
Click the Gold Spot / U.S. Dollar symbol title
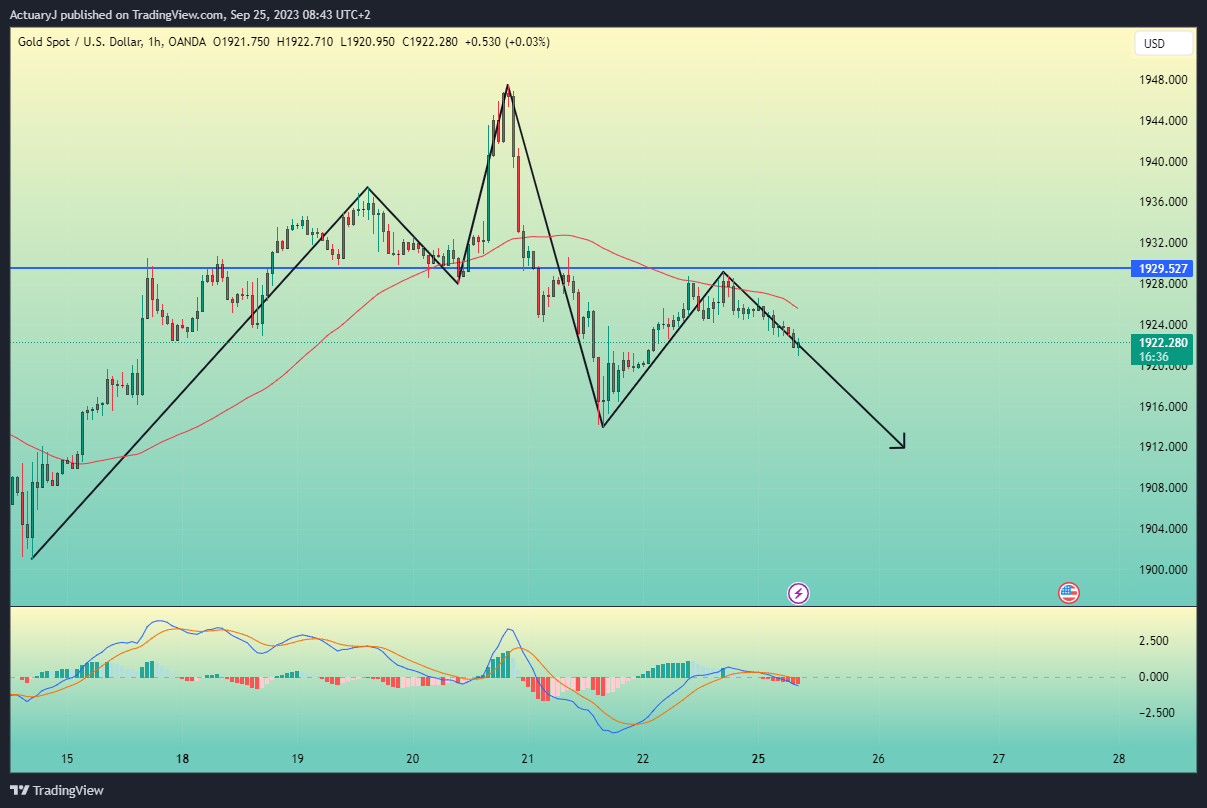(80, 42)
